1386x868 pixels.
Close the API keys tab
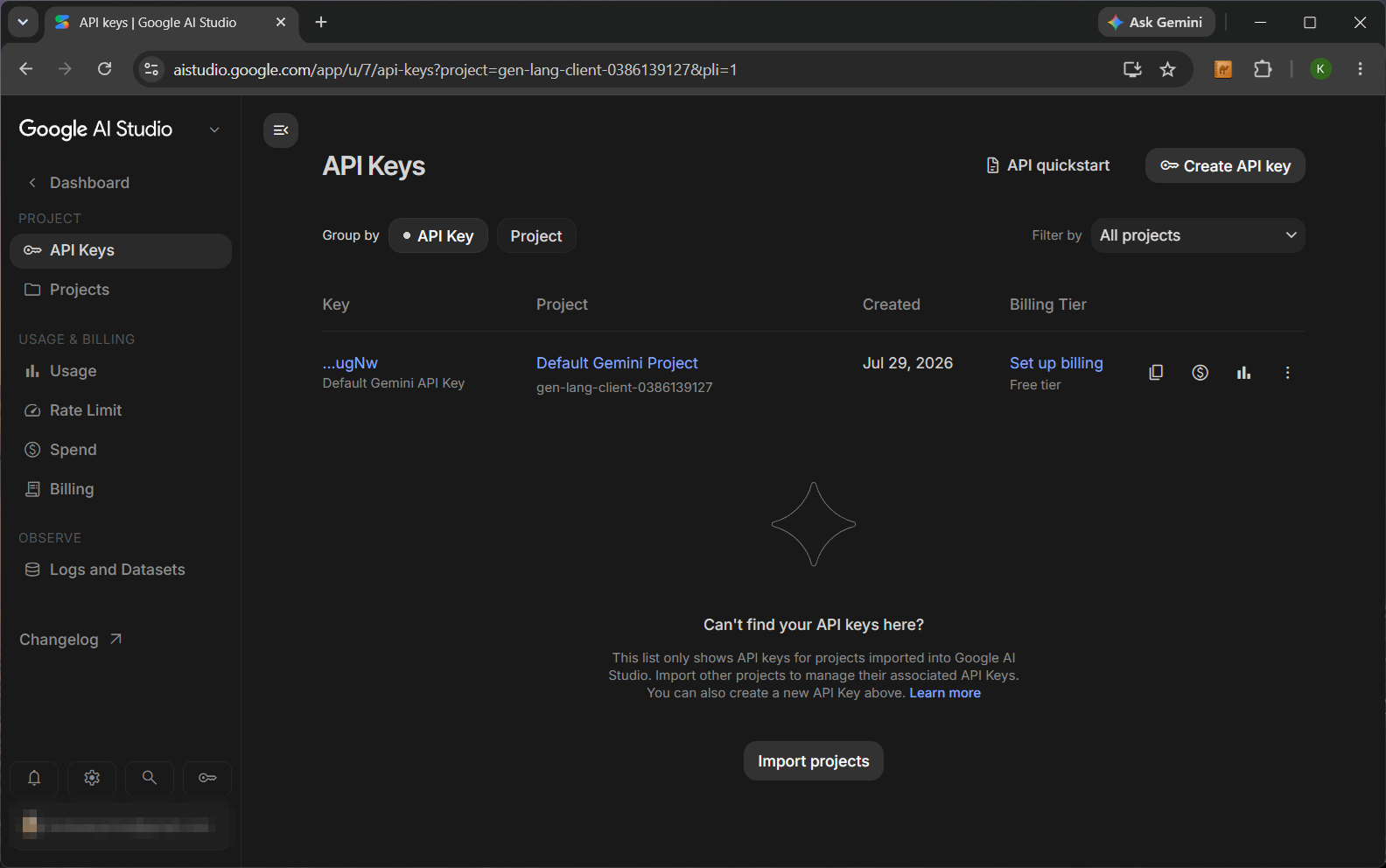pos(281,22)
